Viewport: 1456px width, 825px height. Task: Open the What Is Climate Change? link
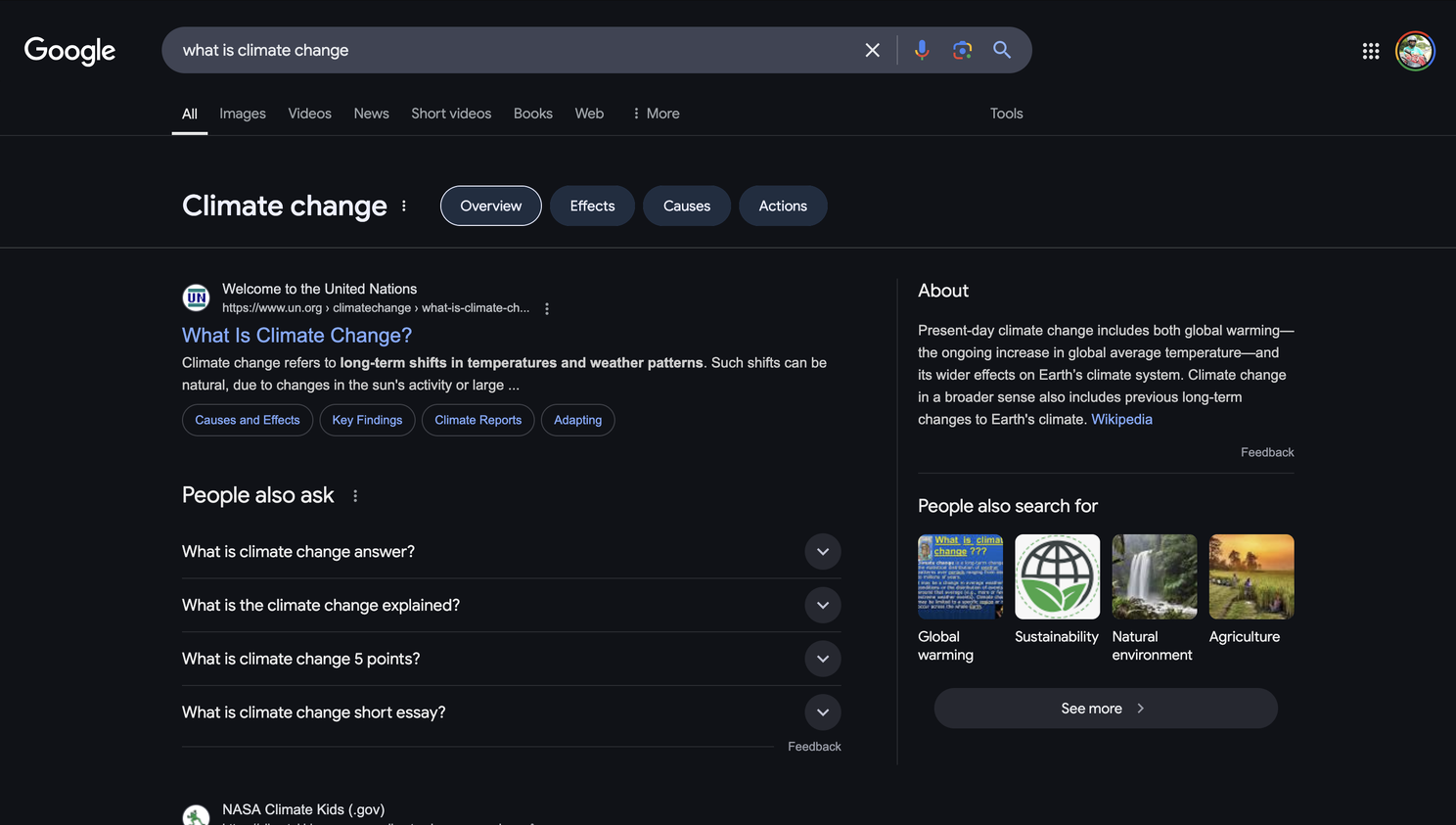point(296,336)
